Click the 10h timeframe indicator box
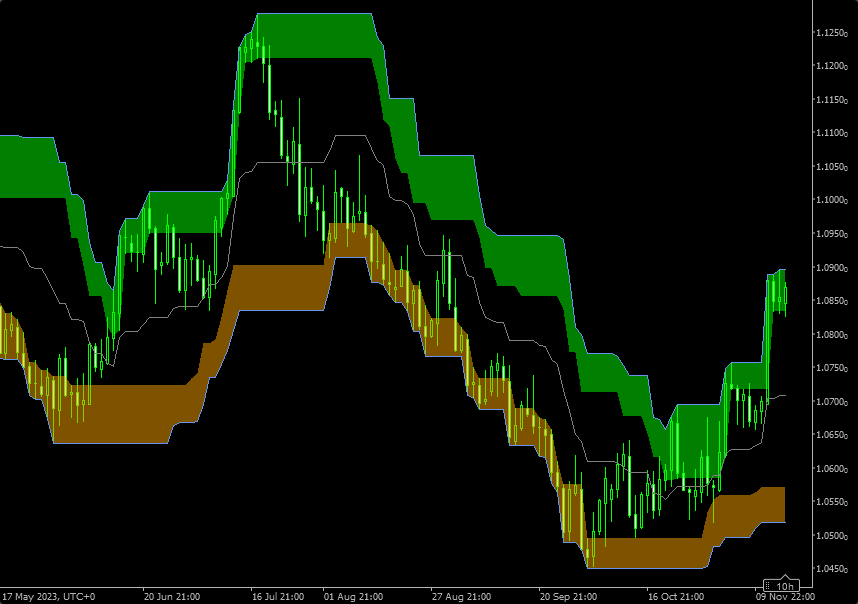858x604 pixels. (781, 586)
